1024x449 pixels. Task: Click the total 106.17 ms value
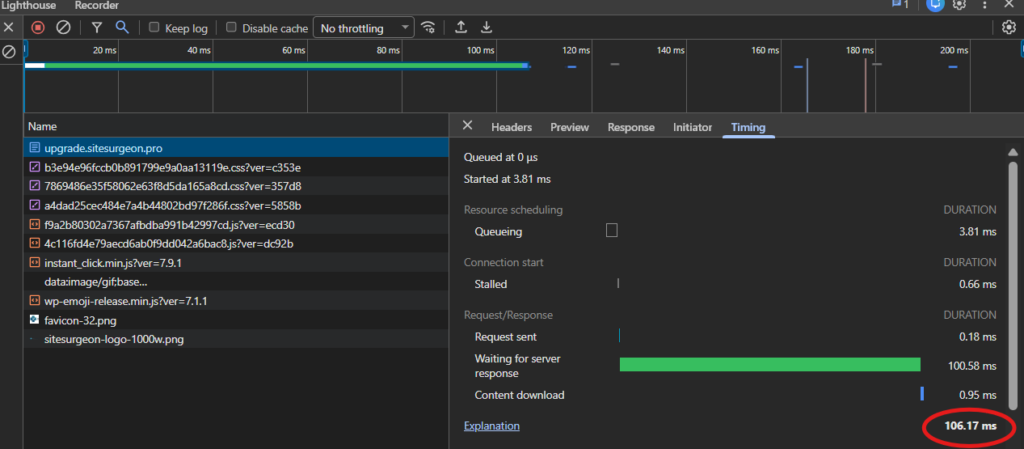[970, 426]
